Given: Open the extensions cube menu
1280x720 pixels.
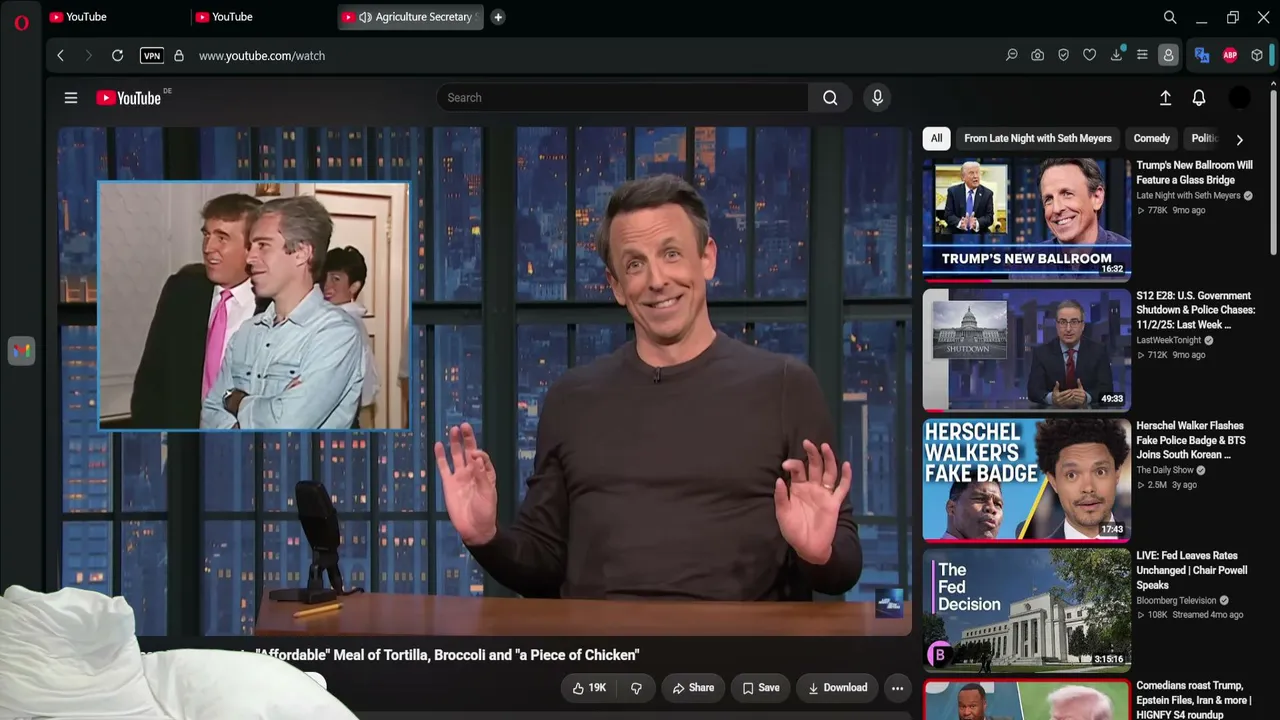Looking at the screenshot, I should coord(1257,56).
